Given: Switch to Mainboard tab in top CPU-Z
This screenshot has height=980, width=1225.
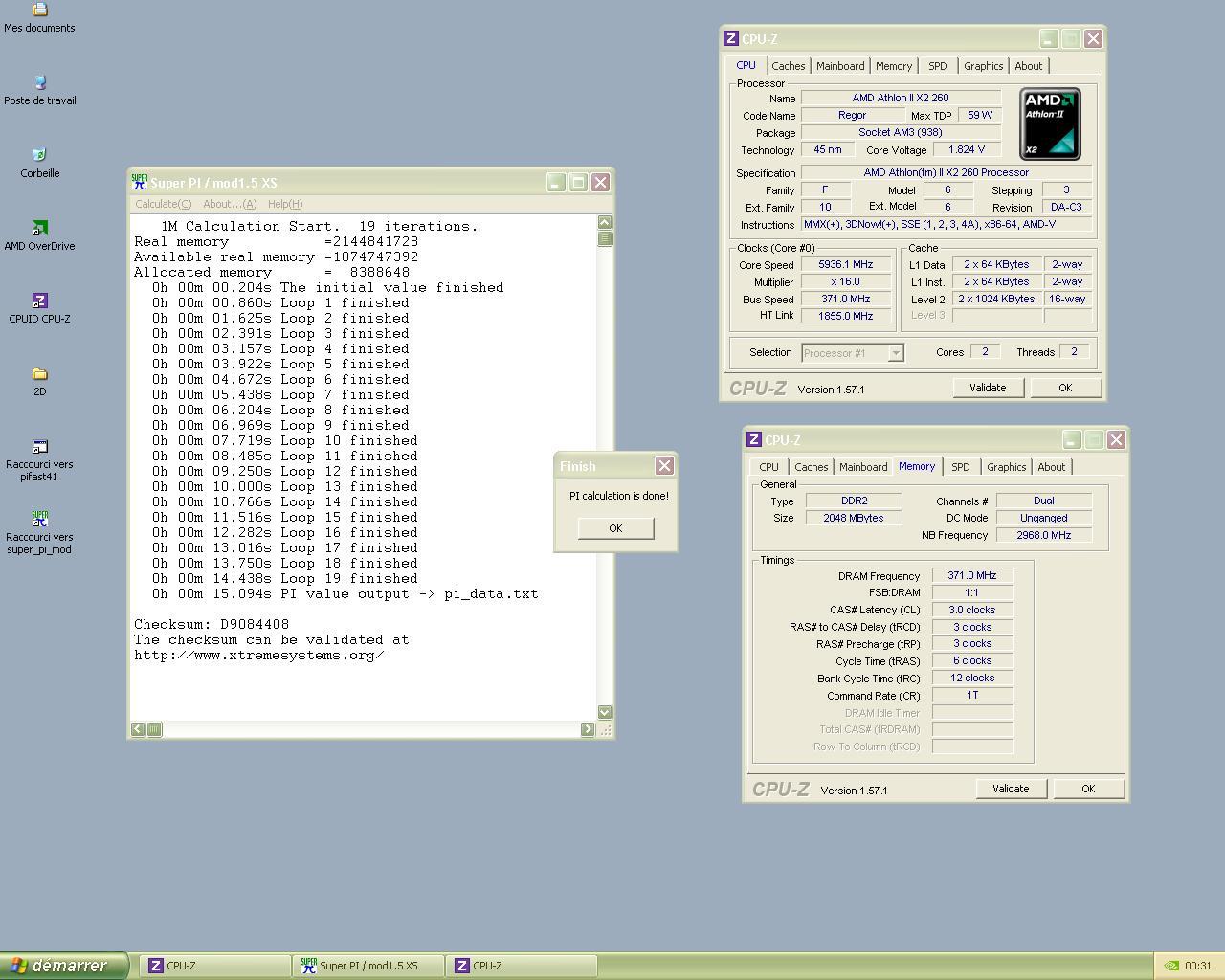Looking at the screenshot, I should [840, 66].
